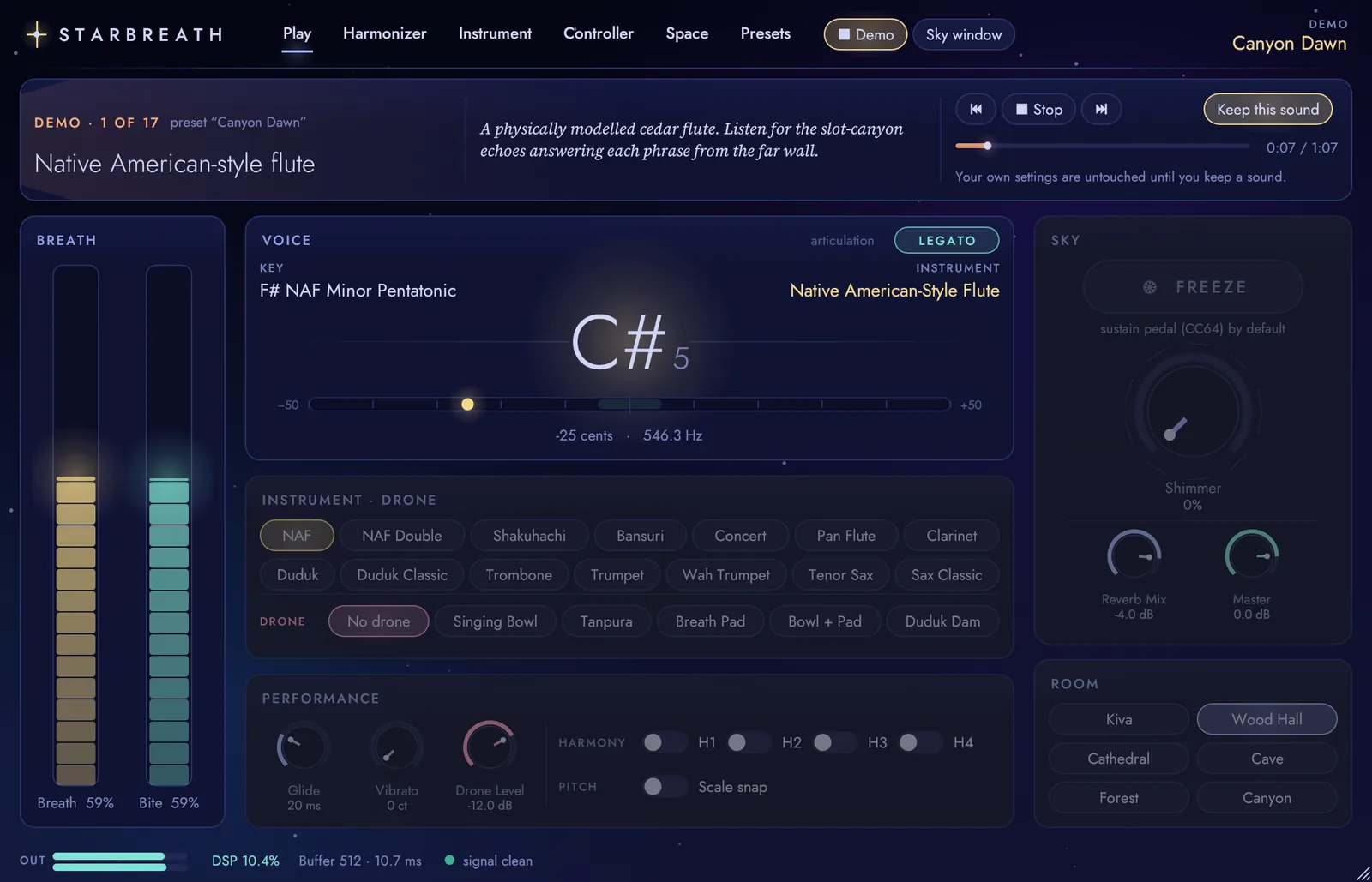Click the Canyon Dawn preset name at top right

pos(1289,43)
